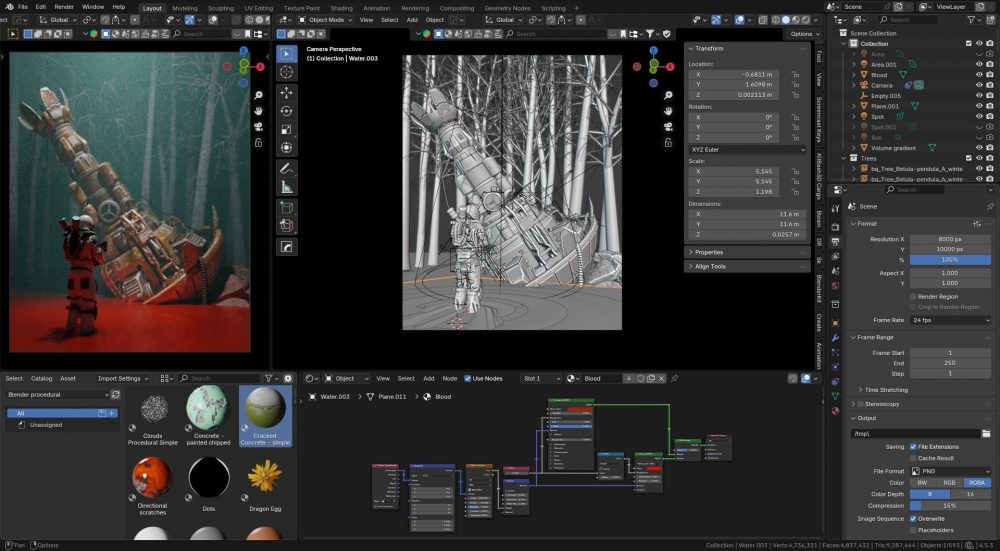
Task: Open the viewport Options button
Action: 805,34
